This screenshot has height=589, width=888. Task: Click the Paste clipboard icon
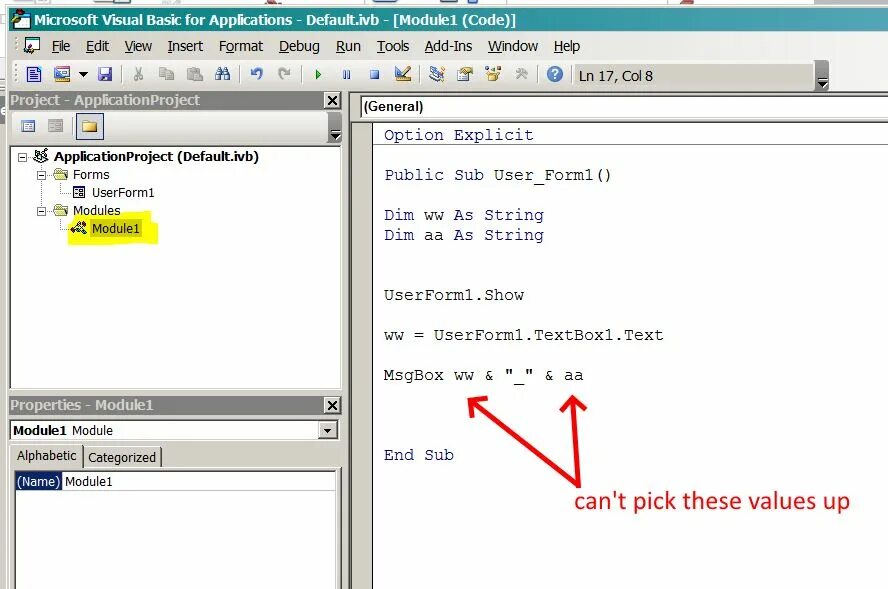click(195, 74)
